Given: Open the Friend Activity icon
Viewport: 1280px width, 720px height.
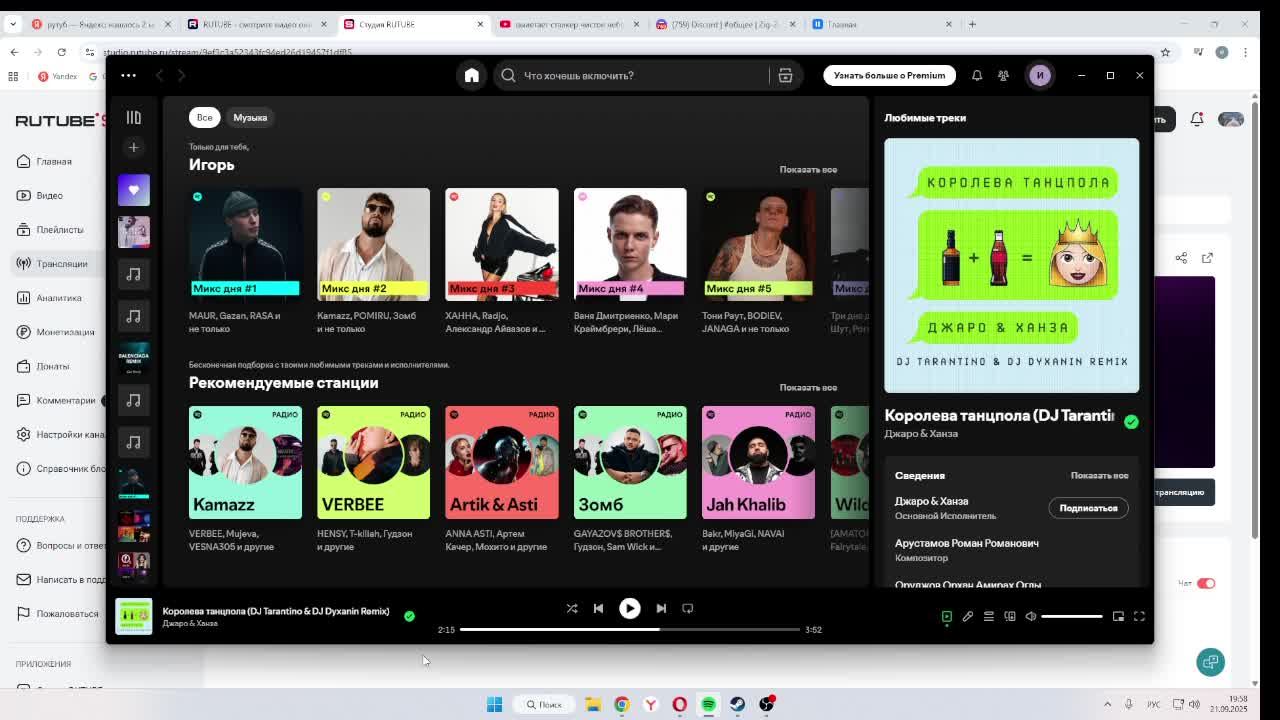Looking at the screenshot, I should 1003,75.
